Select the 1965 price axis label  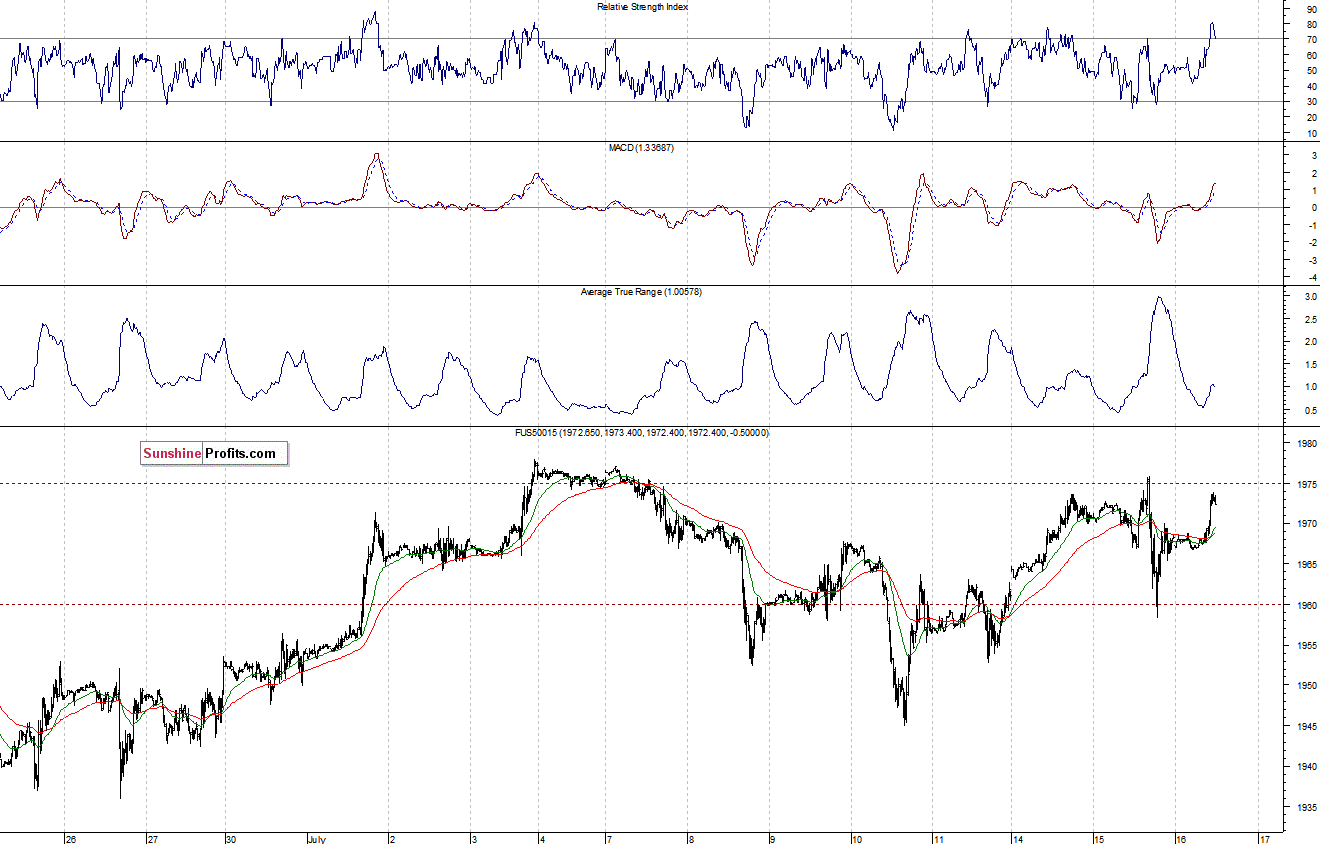[1308, 564]
